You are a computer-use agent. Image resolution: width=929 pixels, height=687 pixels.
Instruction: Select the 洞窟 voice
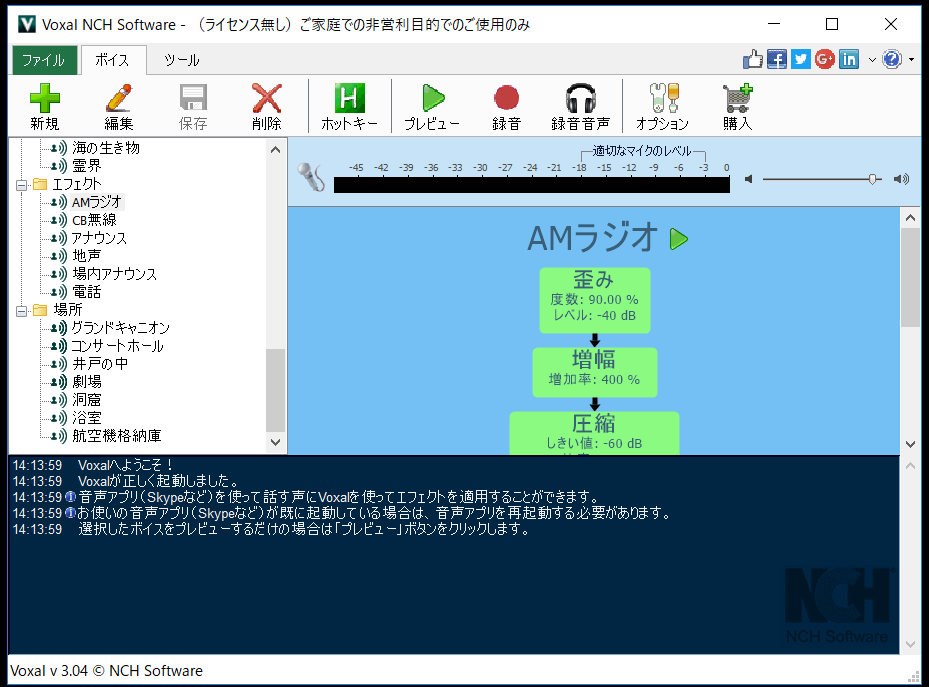[x=87, y=399]
